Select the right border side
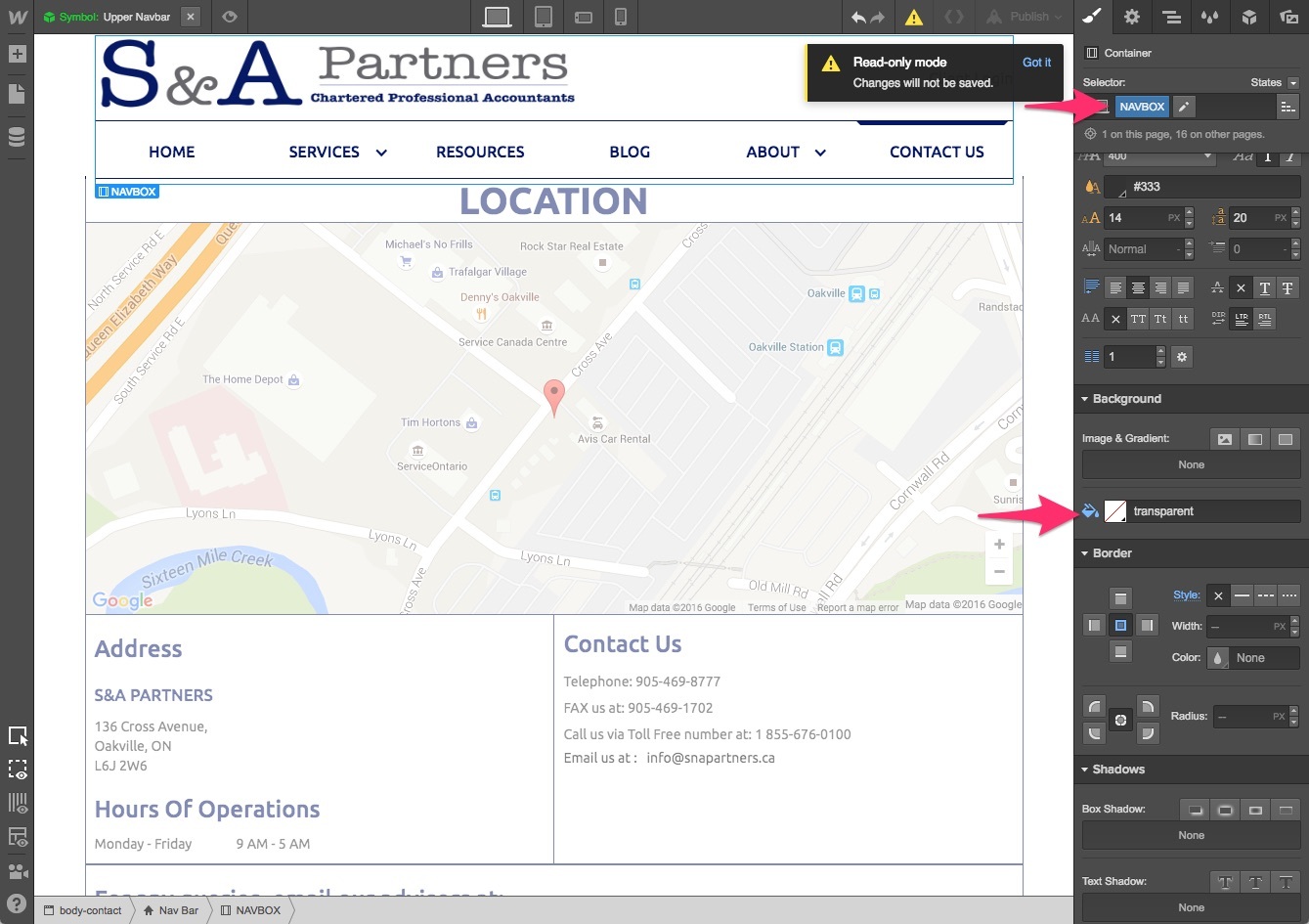Screen dimensions: 1309x924 (1148, 626)
